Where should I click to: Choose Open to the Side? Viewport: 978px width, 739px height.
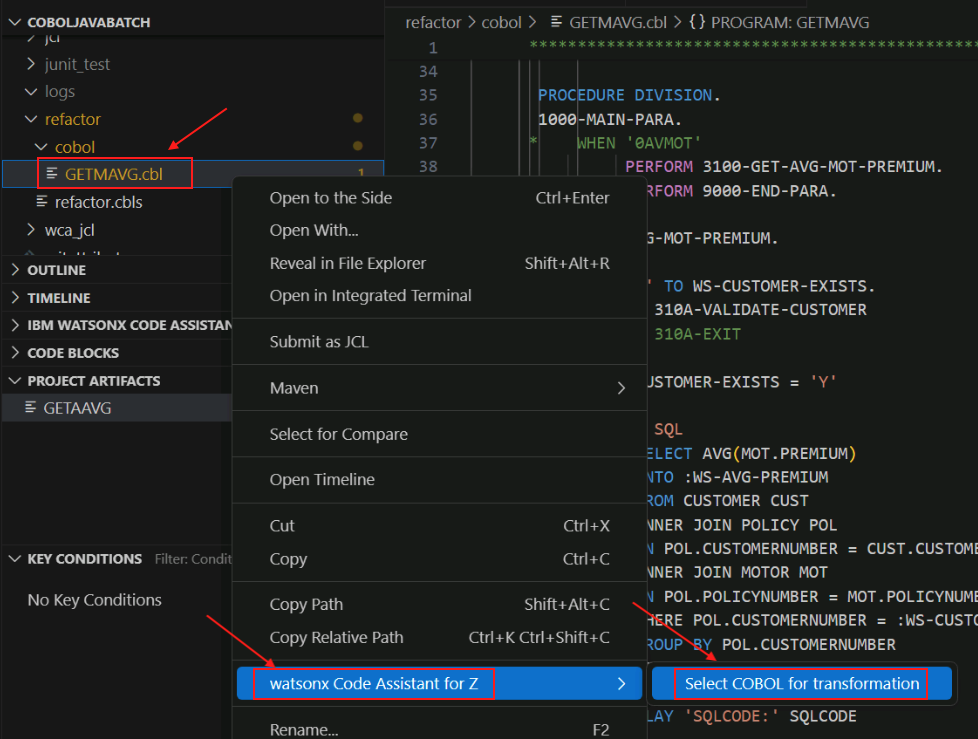[x=439, y=198]
